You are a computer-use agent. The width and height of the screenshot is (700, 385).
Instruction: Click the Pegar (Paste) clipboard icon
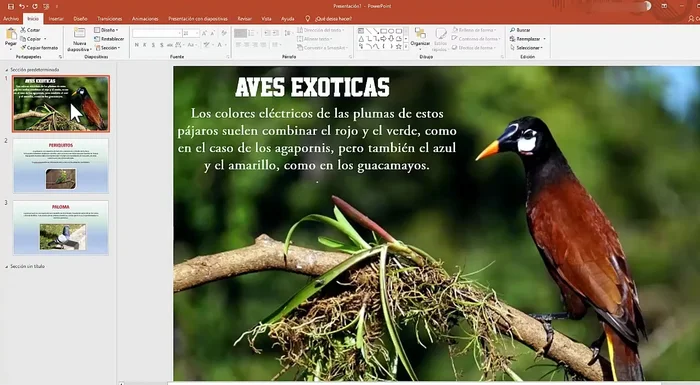[x=11, y=33]
